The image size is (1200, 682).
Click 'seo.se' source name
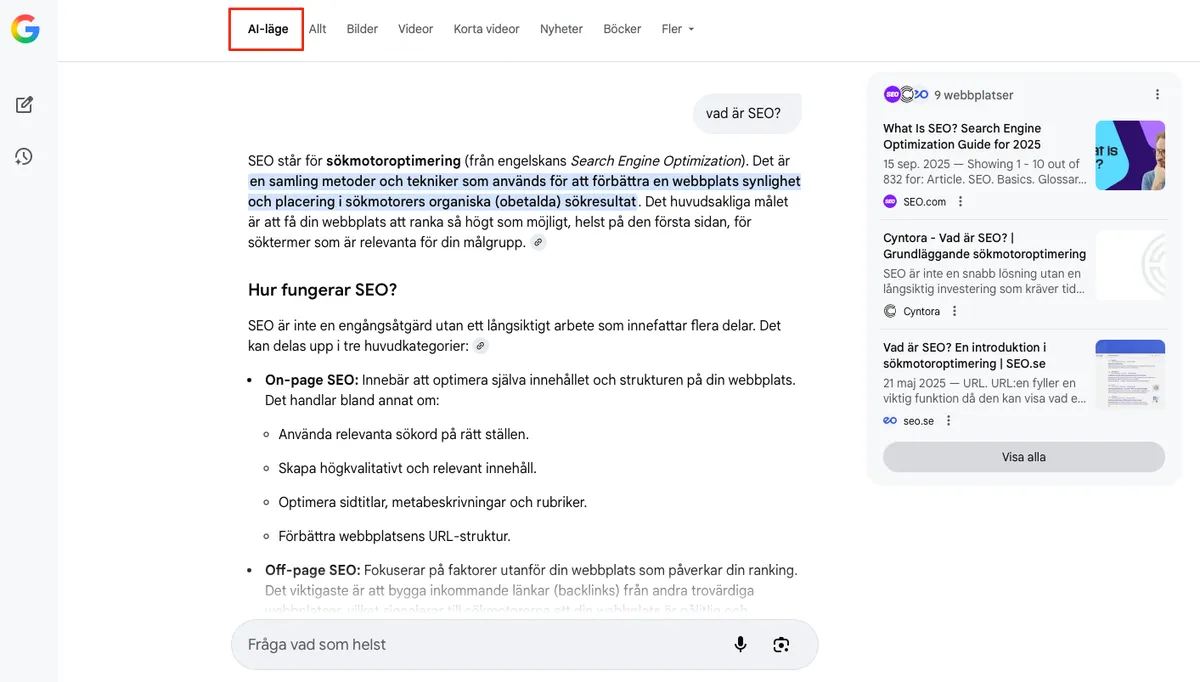click(918, 421)
